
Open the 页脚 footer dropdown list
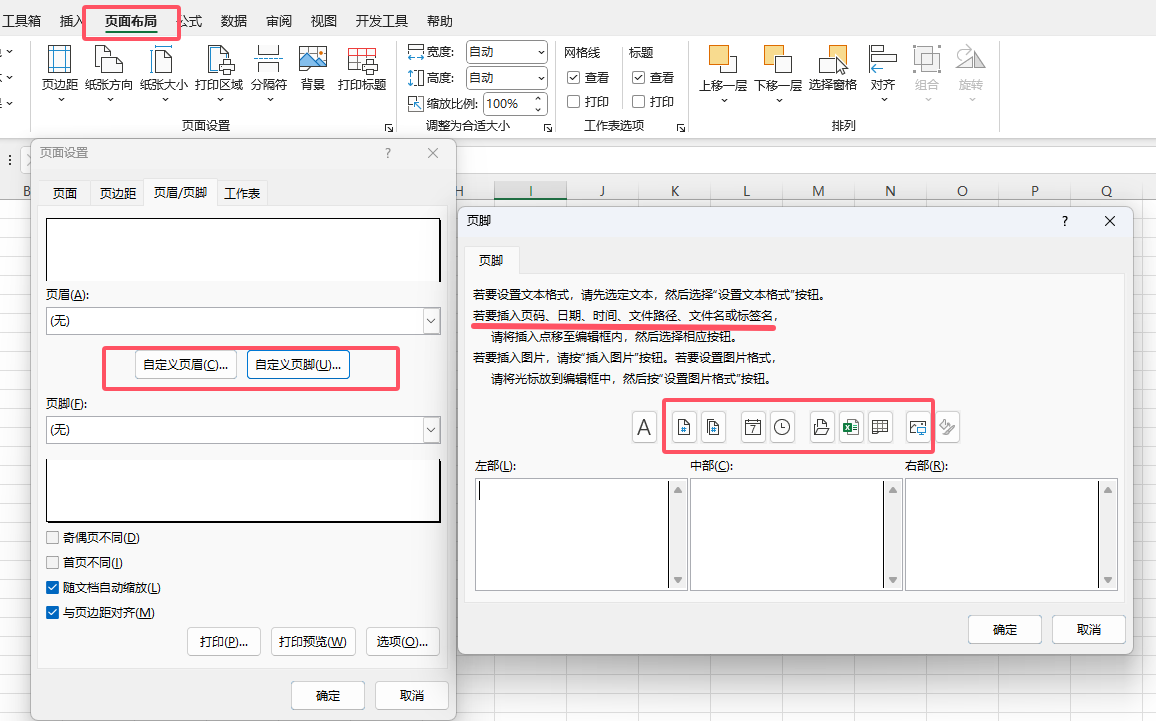click(431, 430)
